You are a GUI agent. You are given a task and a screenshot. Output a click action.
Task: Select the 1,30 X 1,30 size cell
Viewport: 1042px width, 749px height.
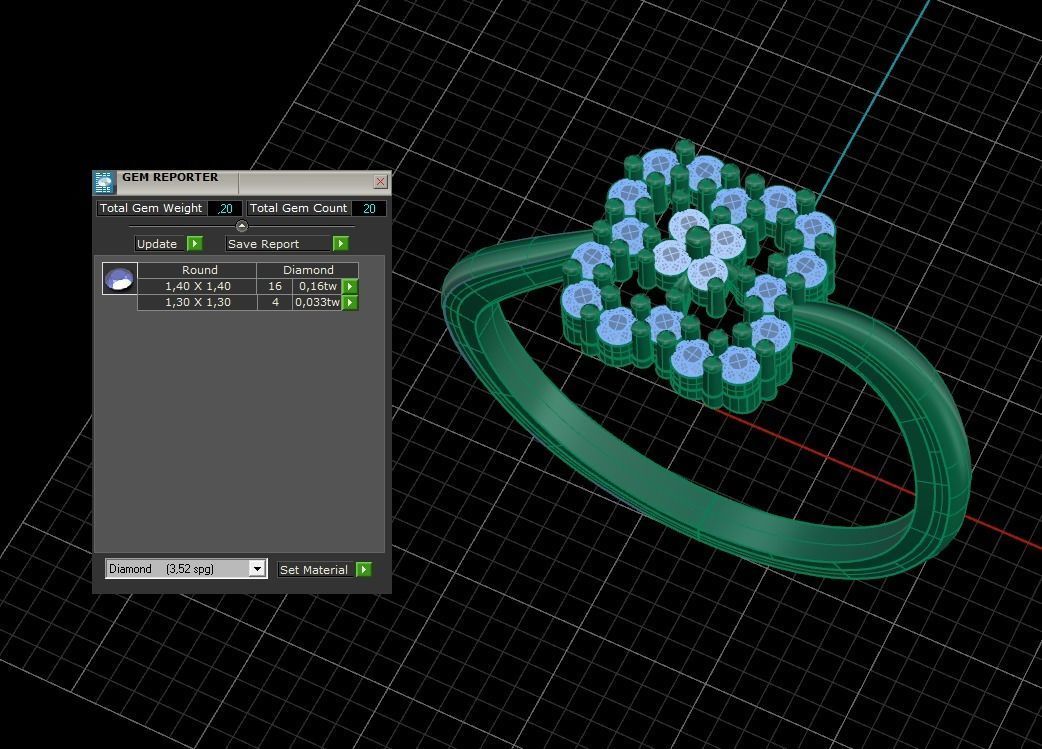pos(197,302)
